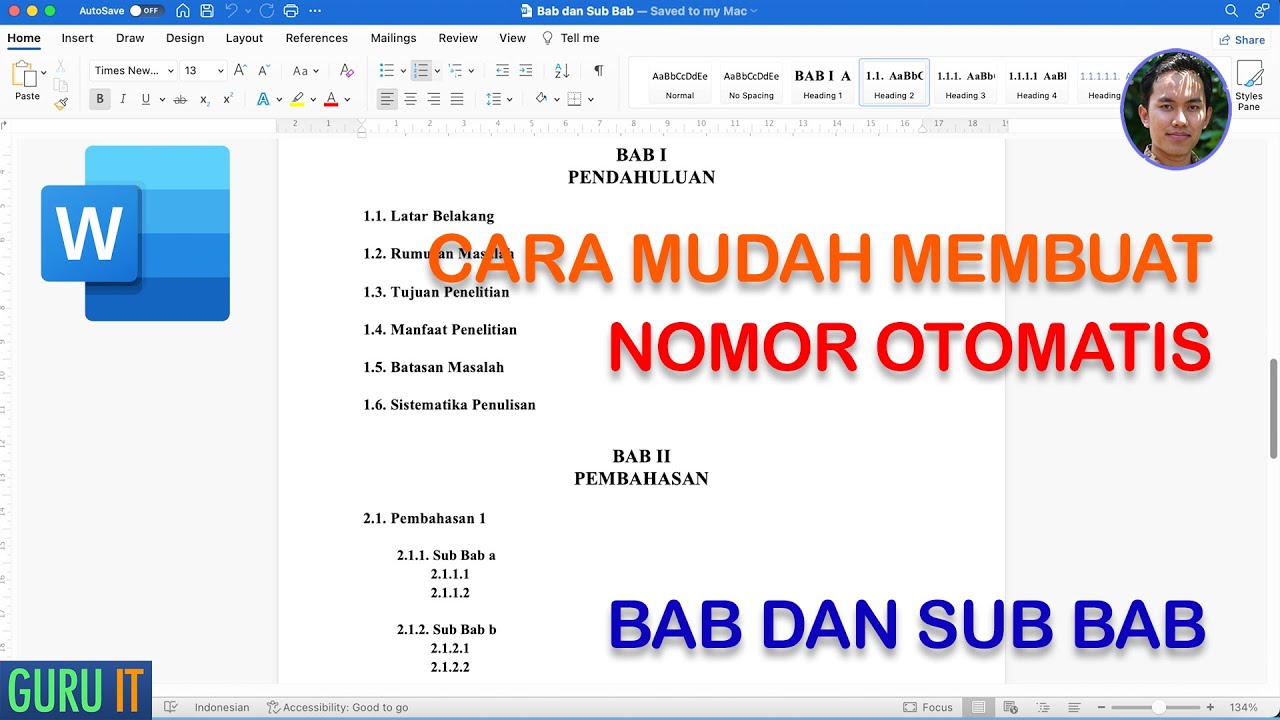This screenshot has width=1280, height=720.
Task: Click the Share button
Action: point(1241,40)
